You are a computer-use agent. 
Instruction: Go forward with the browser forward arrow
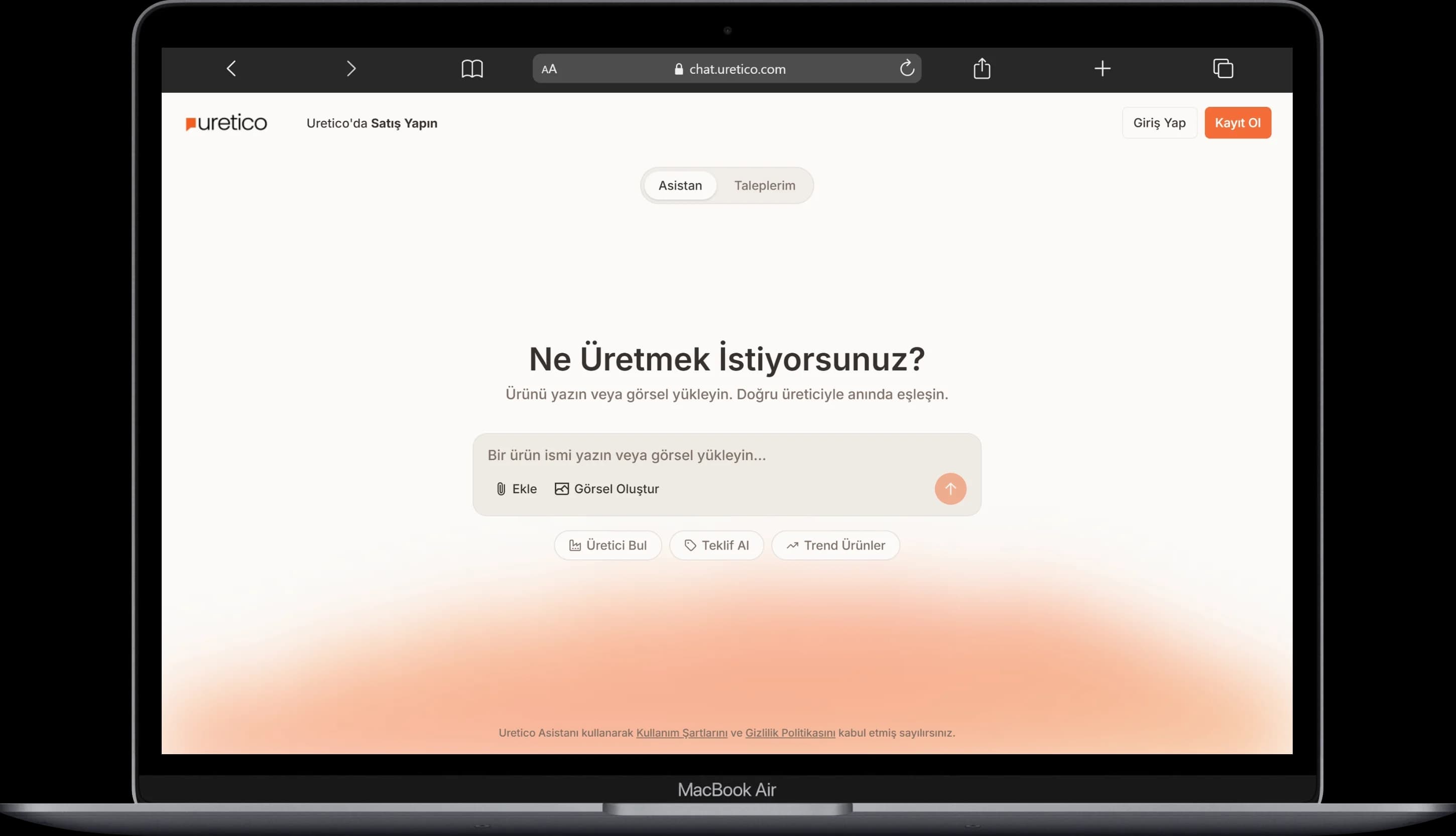[351, 69]
